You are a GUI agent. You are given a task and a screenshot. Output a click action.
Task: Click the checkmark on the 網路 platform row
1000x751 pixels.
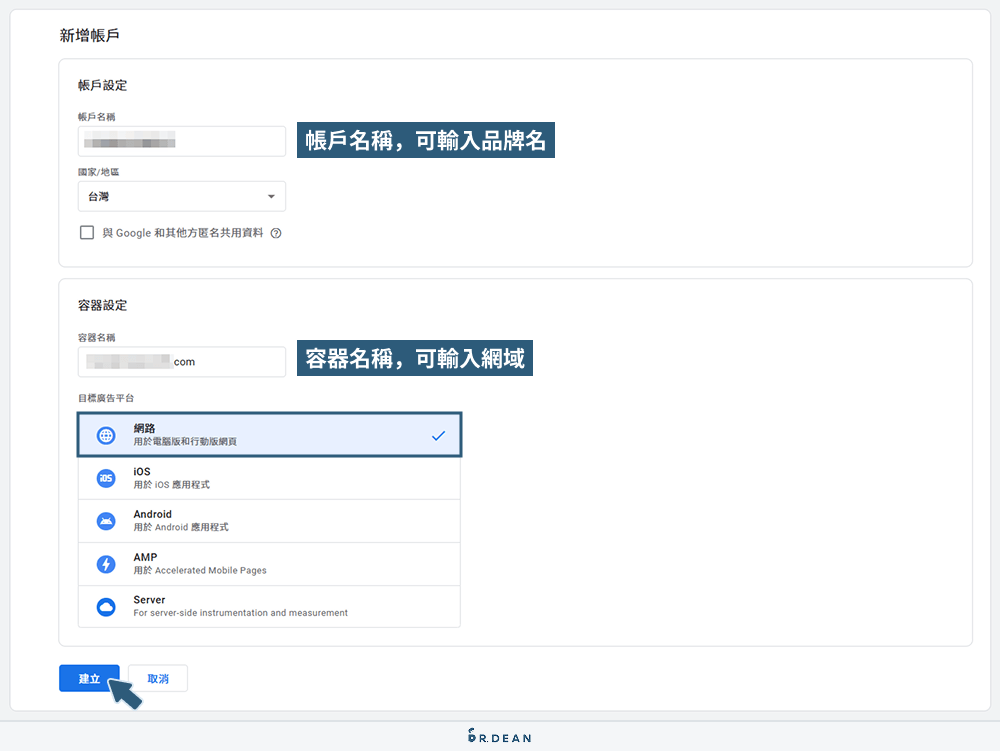click(438, 434)
